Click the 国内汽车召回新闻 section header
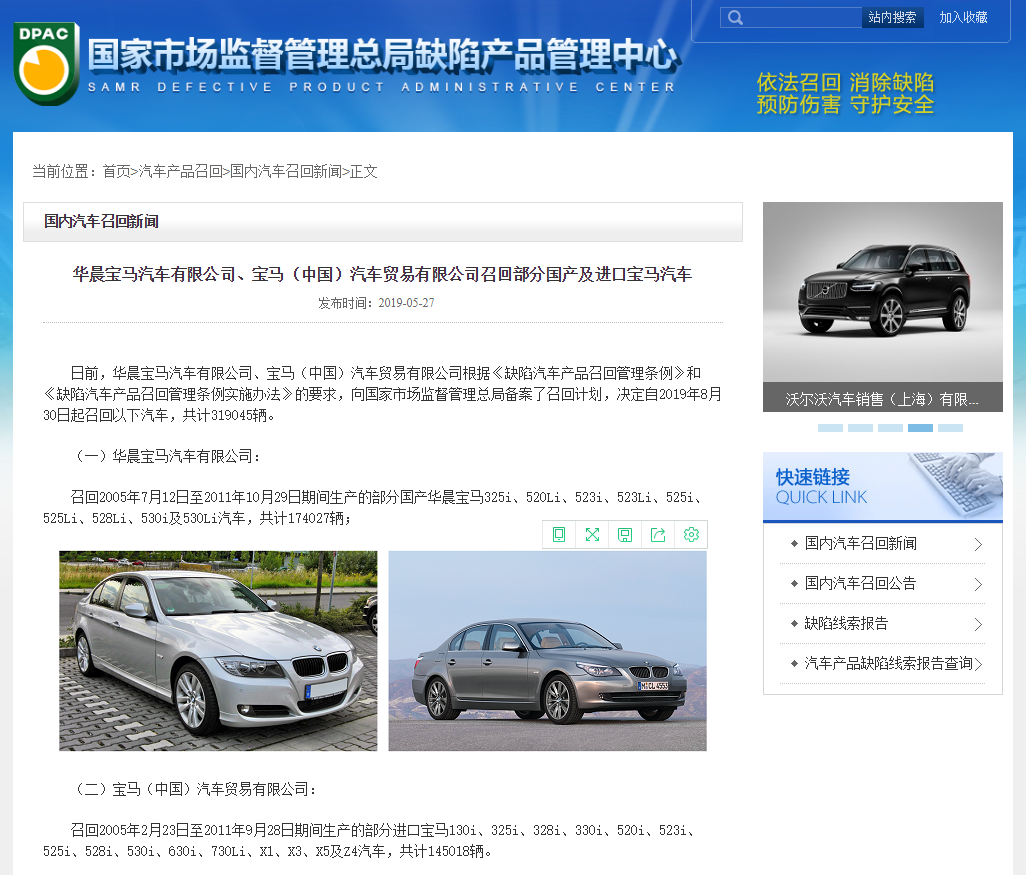Viewport: 1026px width, 875px height. click(101, 221)
